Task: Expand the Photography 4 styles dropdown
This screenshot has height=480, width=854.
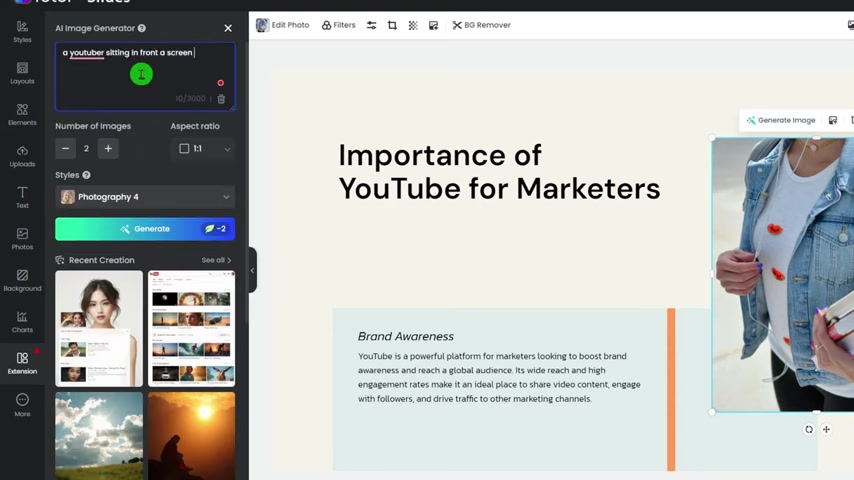Action: 145,197
